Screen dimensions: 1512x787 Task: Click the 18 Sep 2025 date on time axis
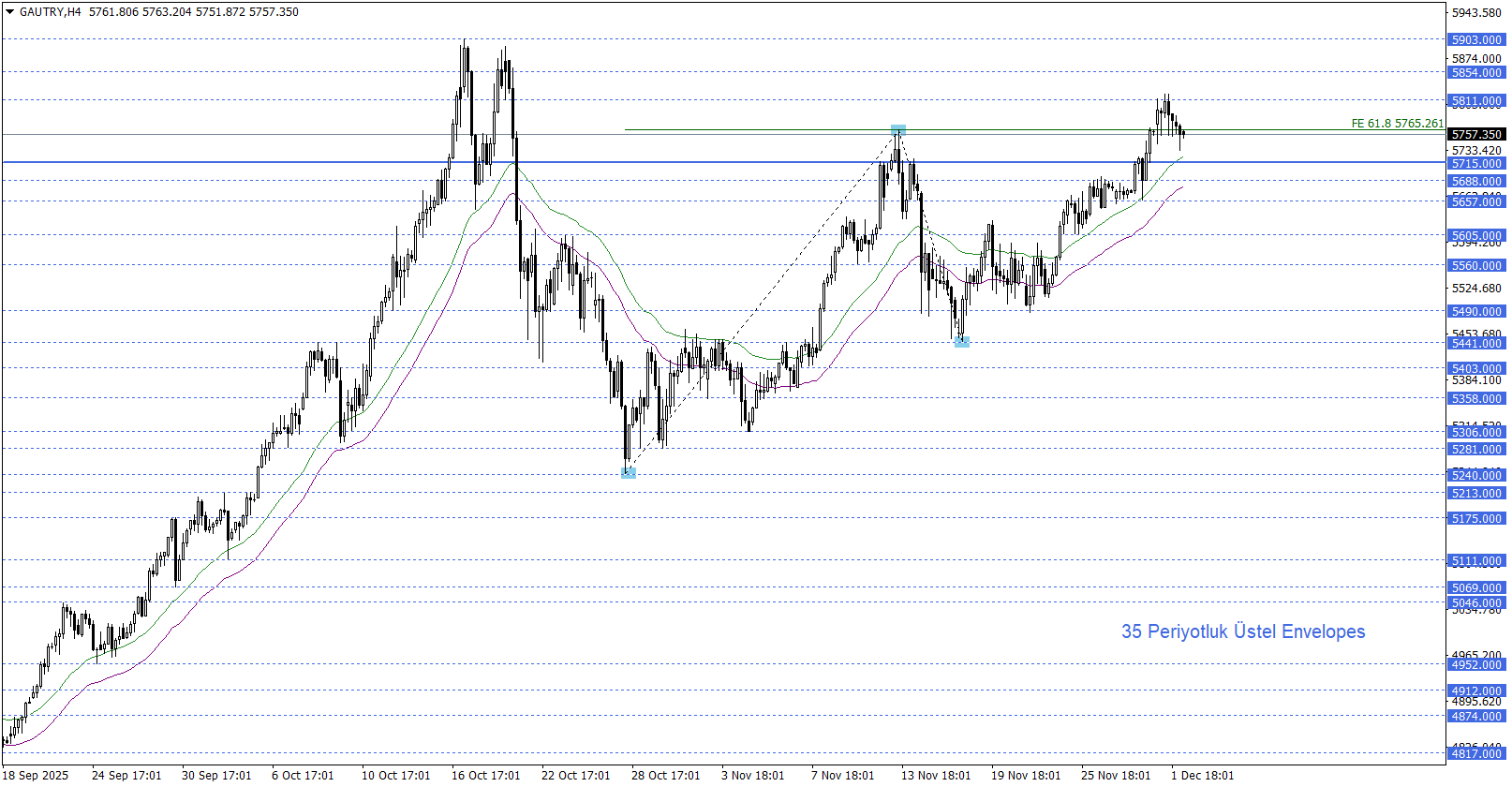[35, 776]
